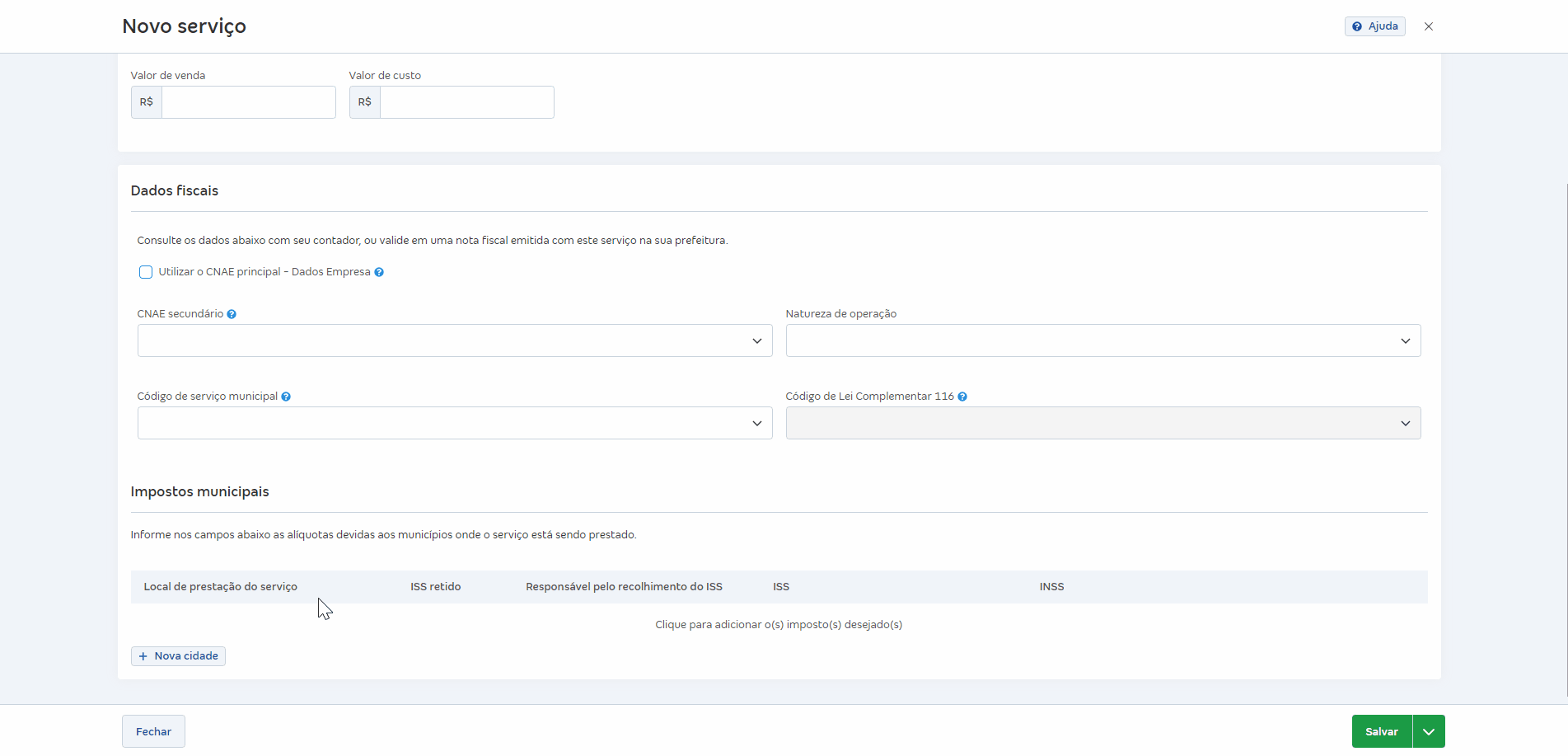1568x756 pixels.
Task: Click help icon beside Código de serviço municipal
Action: (x=286, y=397)
